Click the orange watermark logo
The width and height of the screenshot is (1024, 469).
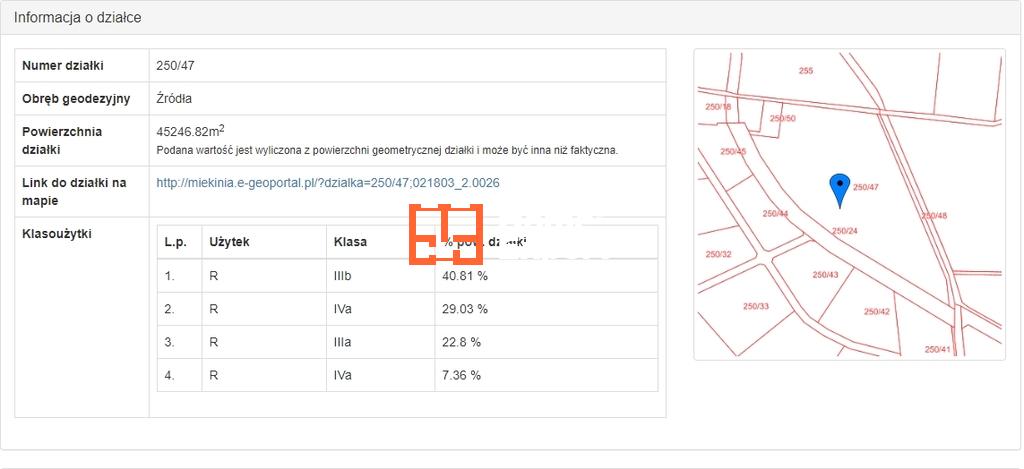(446, 235)
